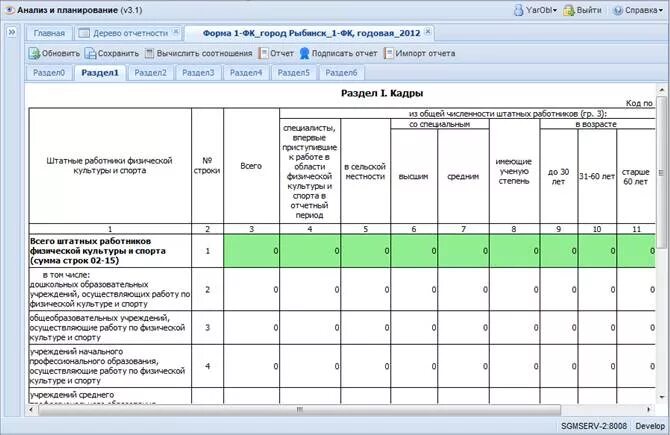Open the Раздел4 section tab
The image size is (670, 435).
click(x=246, y=73)
